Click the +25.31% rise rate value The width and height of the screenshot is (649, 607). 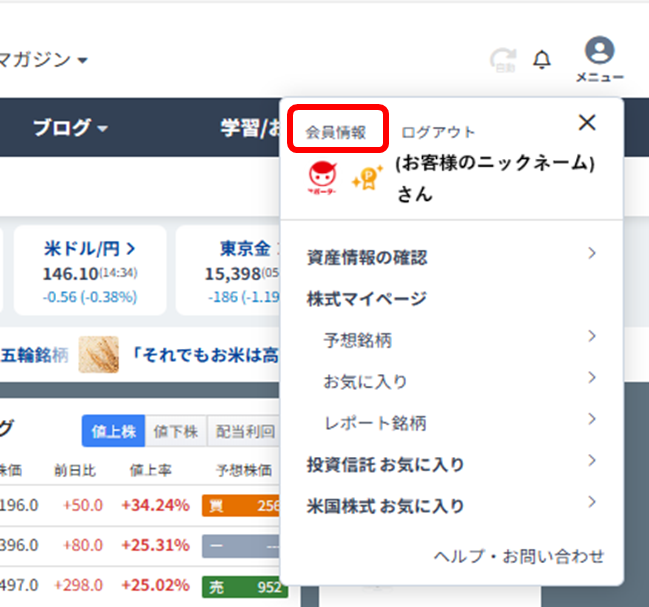[x=155, y=545]
